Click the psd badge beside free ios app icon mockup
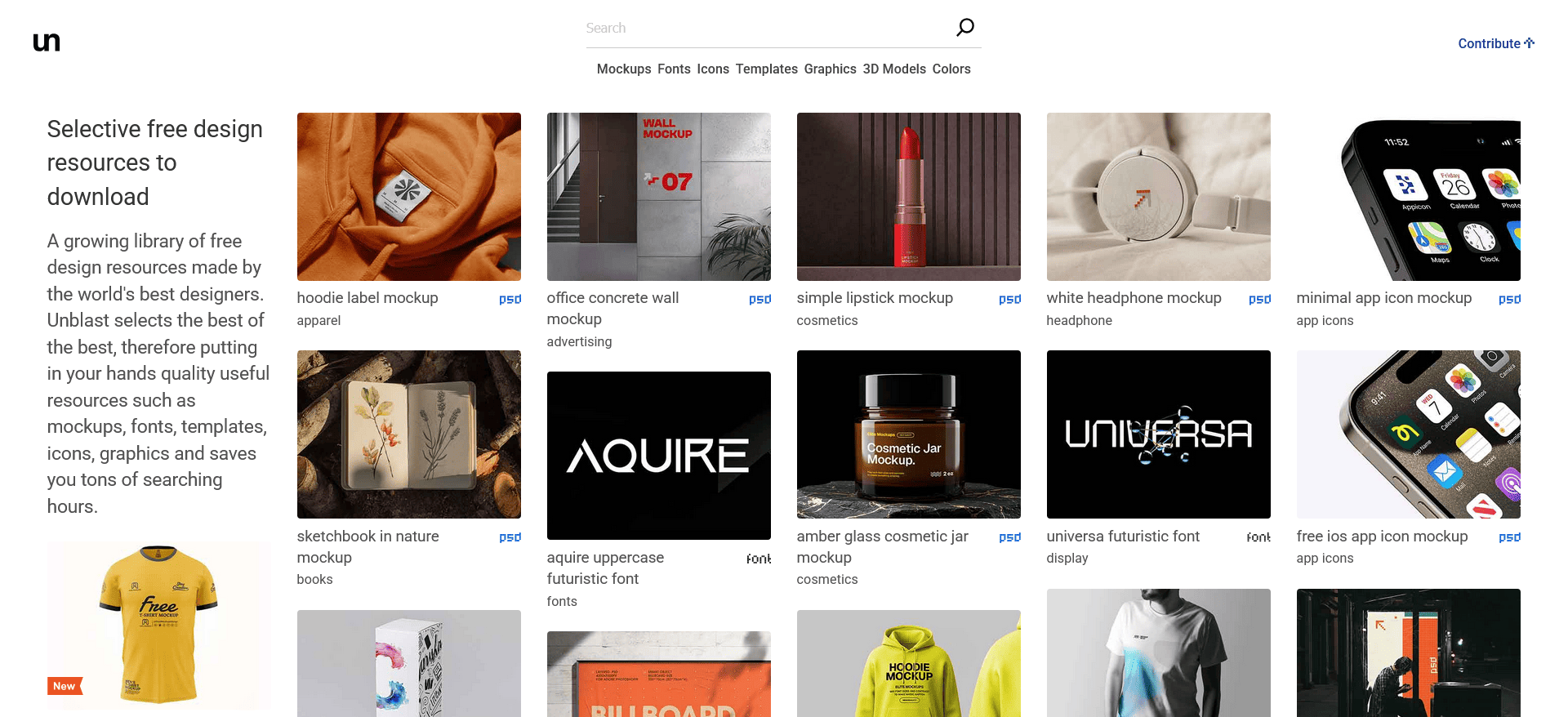Screen dimensions: 1568x717 tap(1509, 537)
